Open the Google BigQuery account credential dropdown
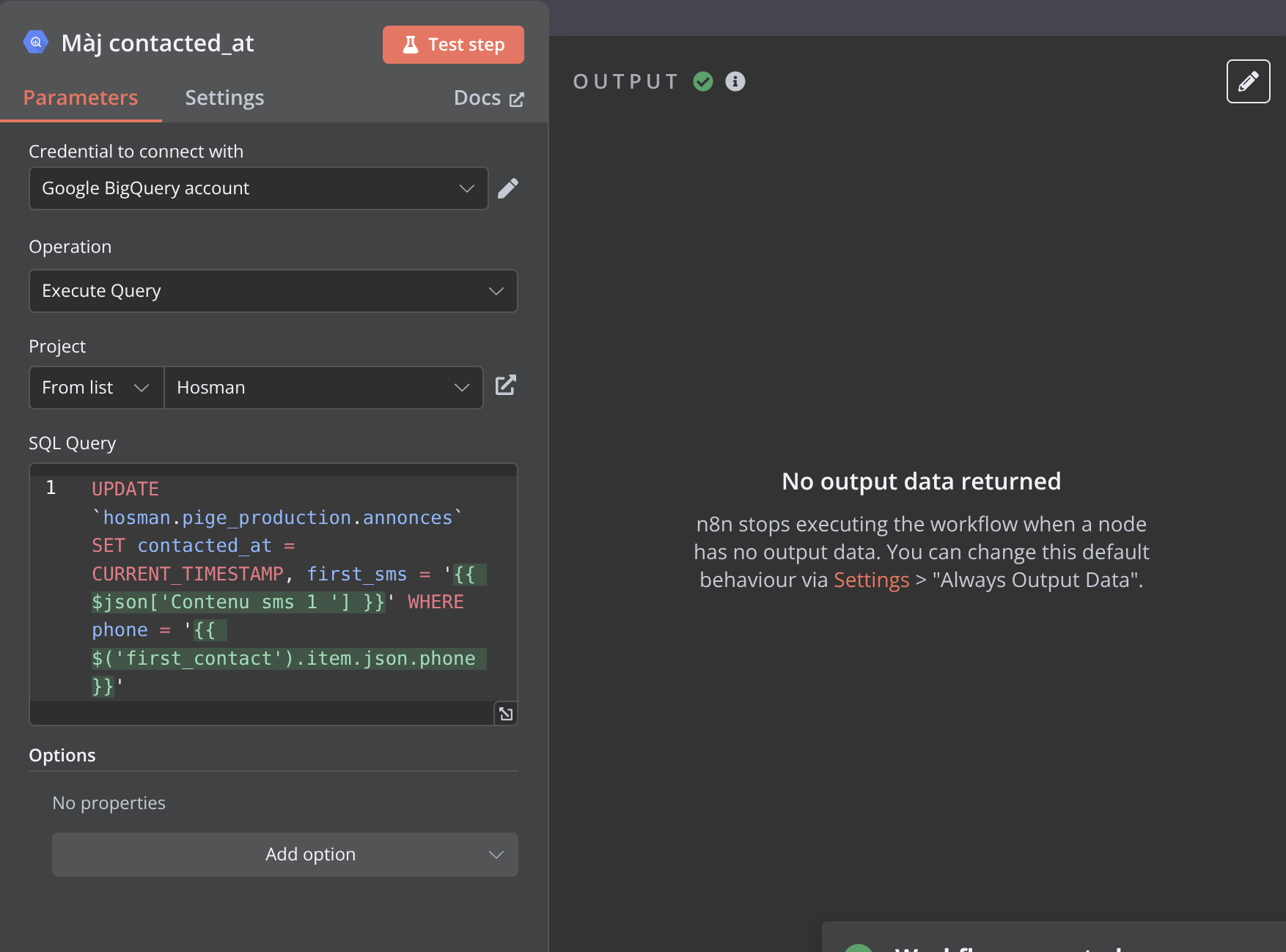Screen dimensions: 1286x952 (259, 188)
